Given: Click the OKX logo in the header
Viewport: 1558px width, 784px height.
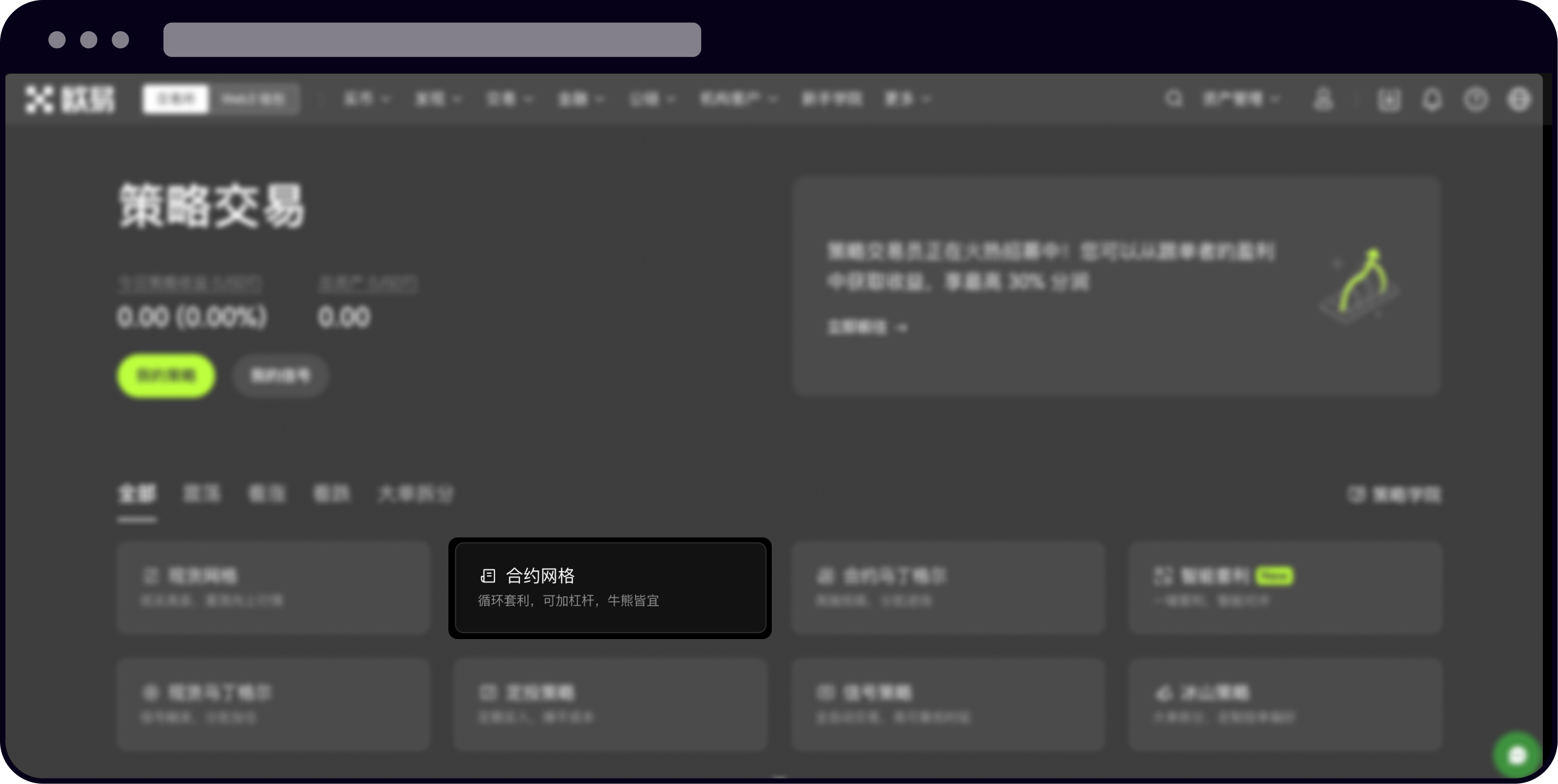Looking at the screenshot, I should click(x=71, y=98).
